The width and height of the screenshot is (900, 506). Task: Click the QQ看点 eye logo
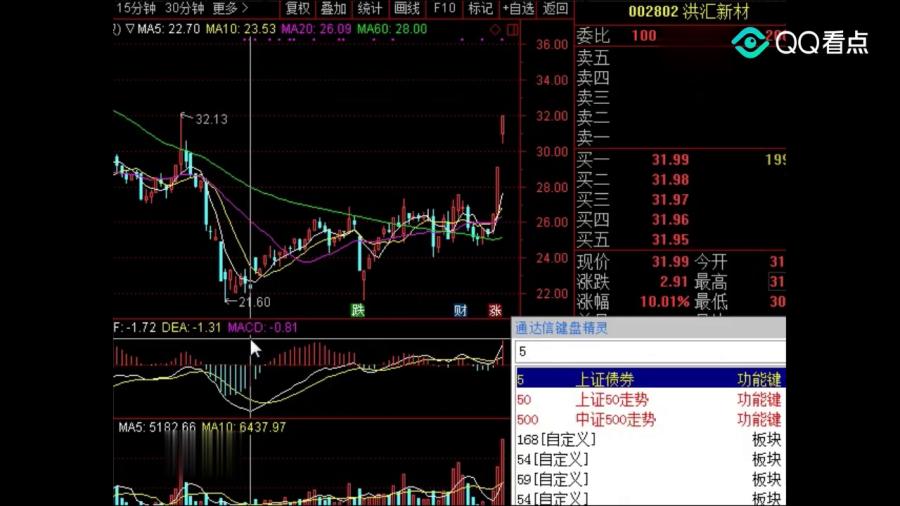[750, 42]
